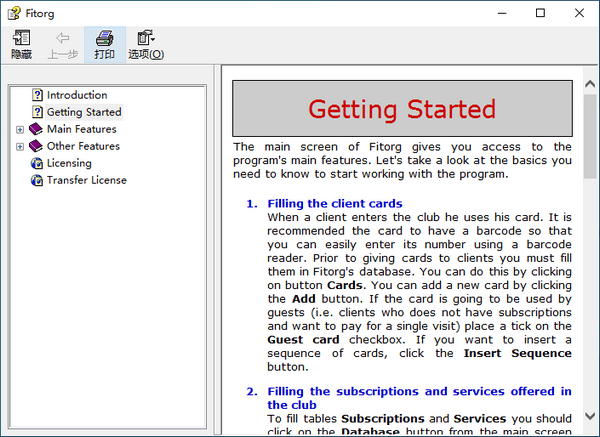This screenshot has width=600, height=437.
Task: Maximize the Fitorg help window
Action: 541,13
